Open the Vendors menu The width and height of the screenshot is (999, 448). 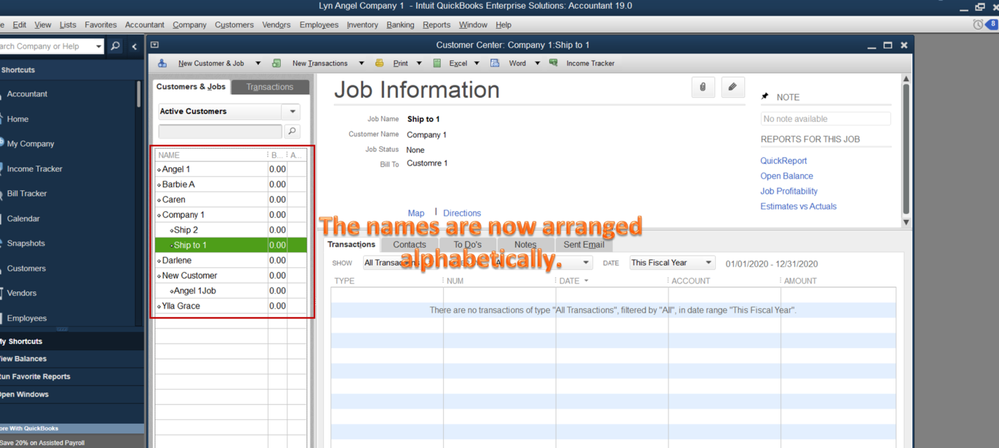coord(277,25)
